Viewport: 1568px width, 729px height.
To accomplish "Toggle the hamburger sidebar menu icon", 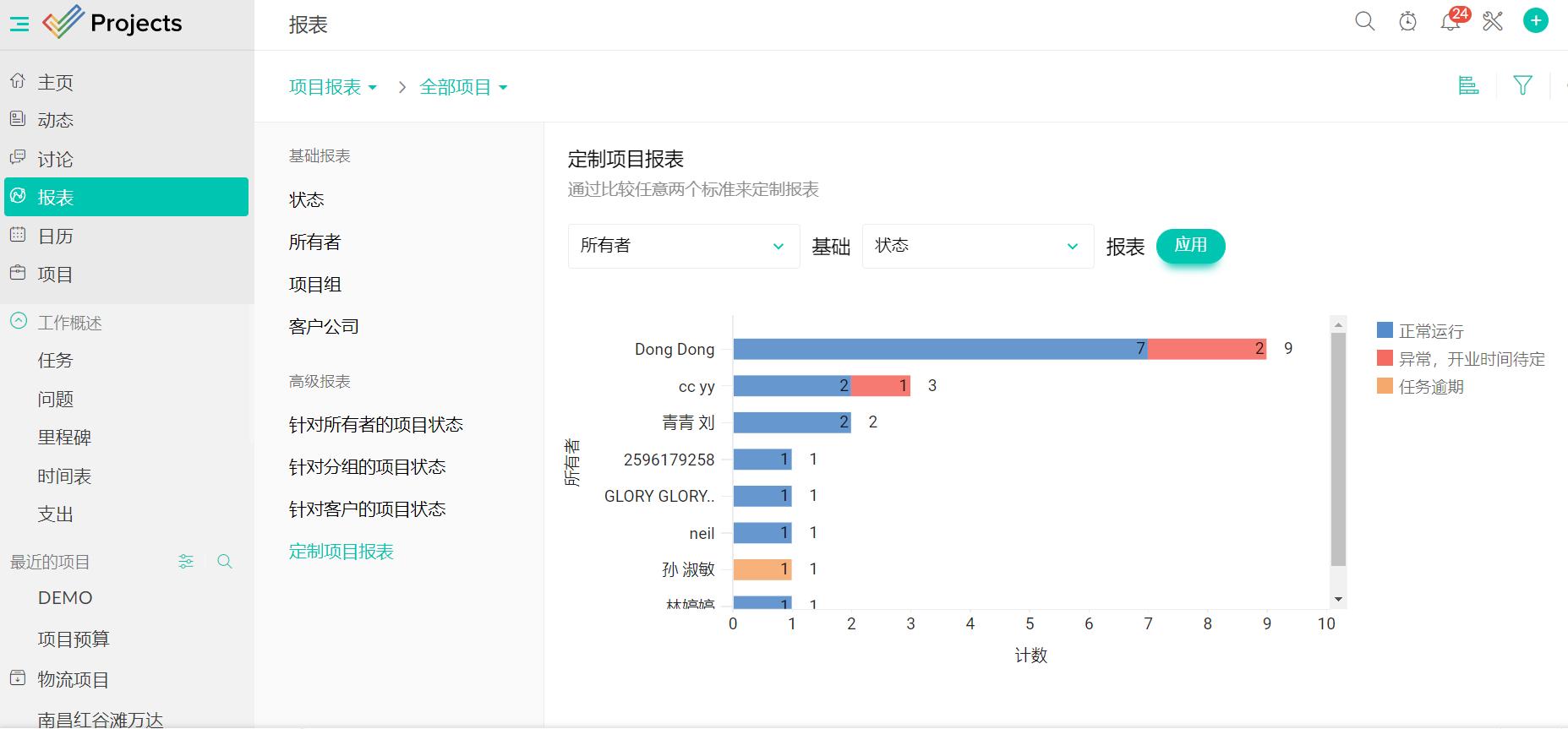I will tap(19, 24).
